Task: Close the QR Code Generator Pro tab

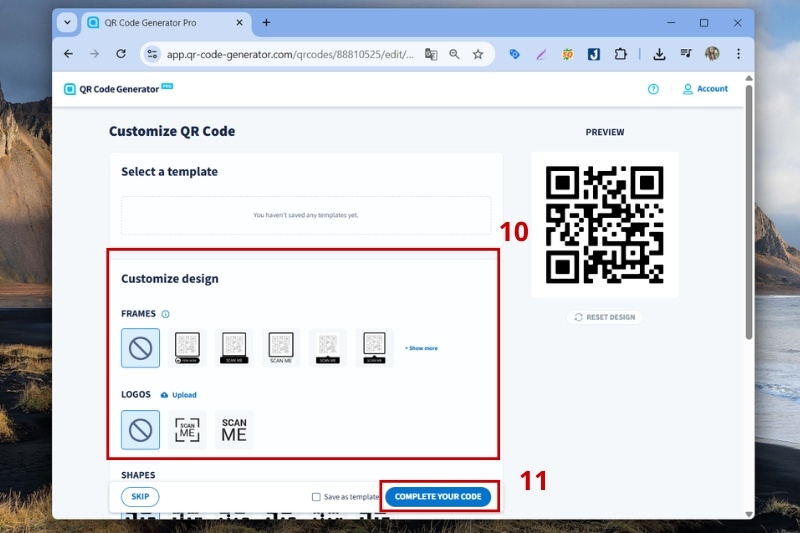Action: click(239, 23)
